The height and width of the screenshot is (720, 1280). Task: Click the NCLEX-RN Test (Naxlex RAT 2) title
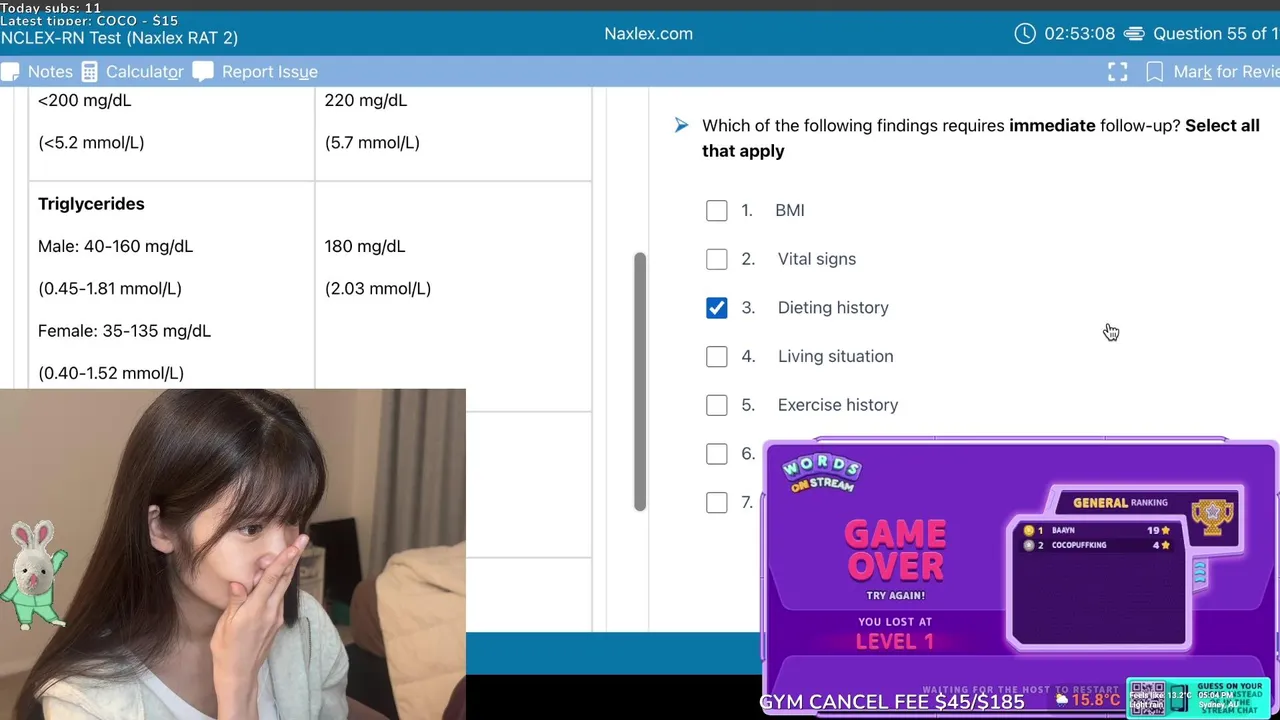(119, 38)
